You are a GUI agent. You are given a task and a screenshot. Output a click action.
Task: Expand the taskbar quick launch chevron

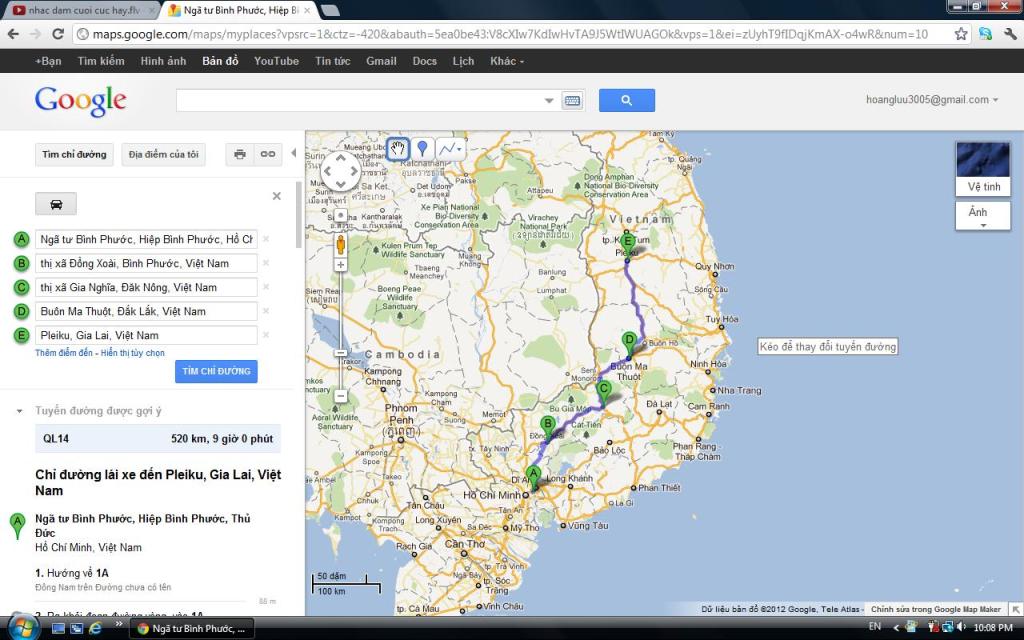tap(119, 624)
